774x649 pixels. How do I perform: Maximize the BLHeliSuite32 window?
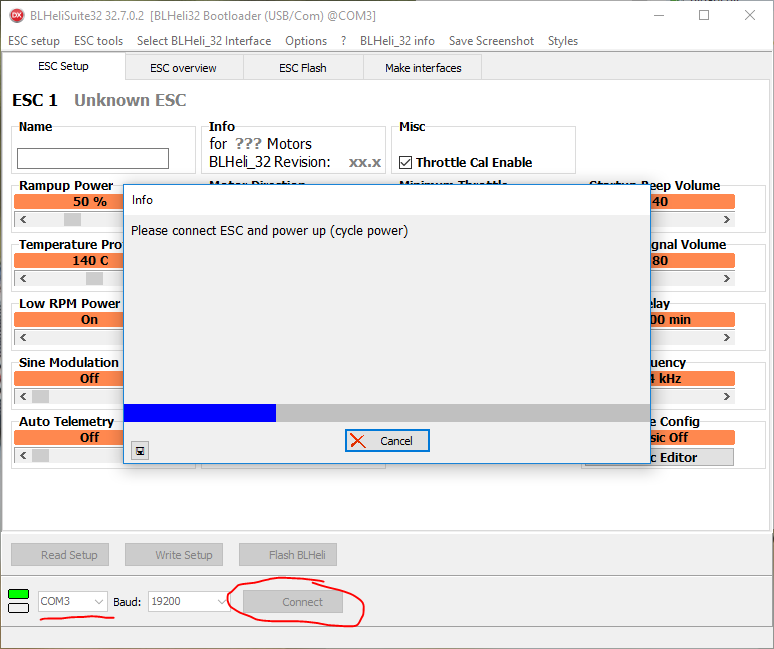coord(704,15)
